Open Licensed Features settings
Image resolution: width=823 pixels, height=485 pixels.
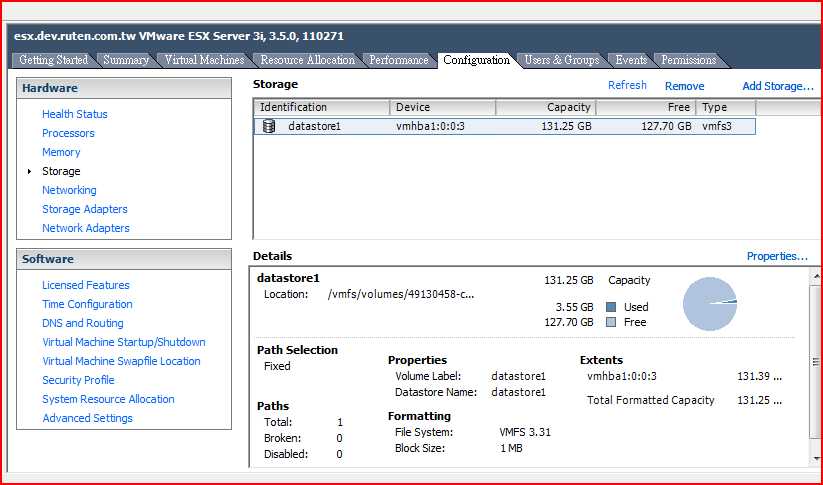(x=86, y=285)
